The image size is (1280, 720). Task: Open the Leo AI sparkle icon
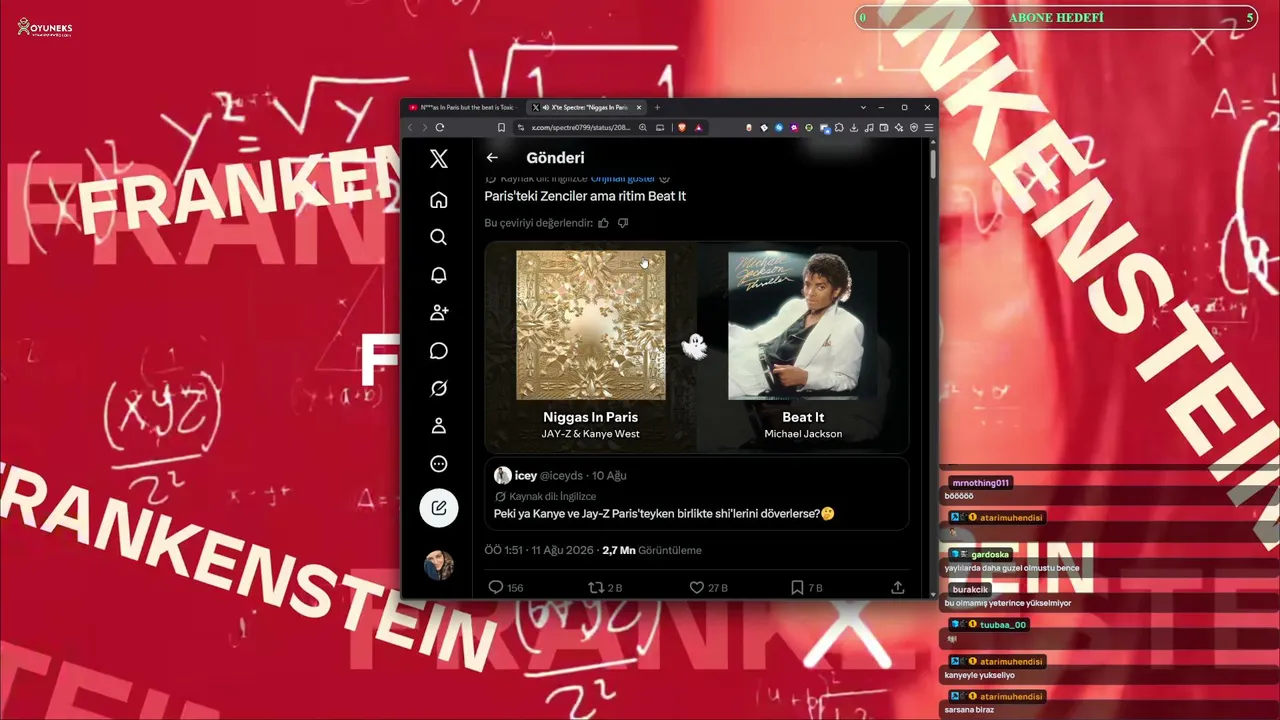tap(899, 127)
